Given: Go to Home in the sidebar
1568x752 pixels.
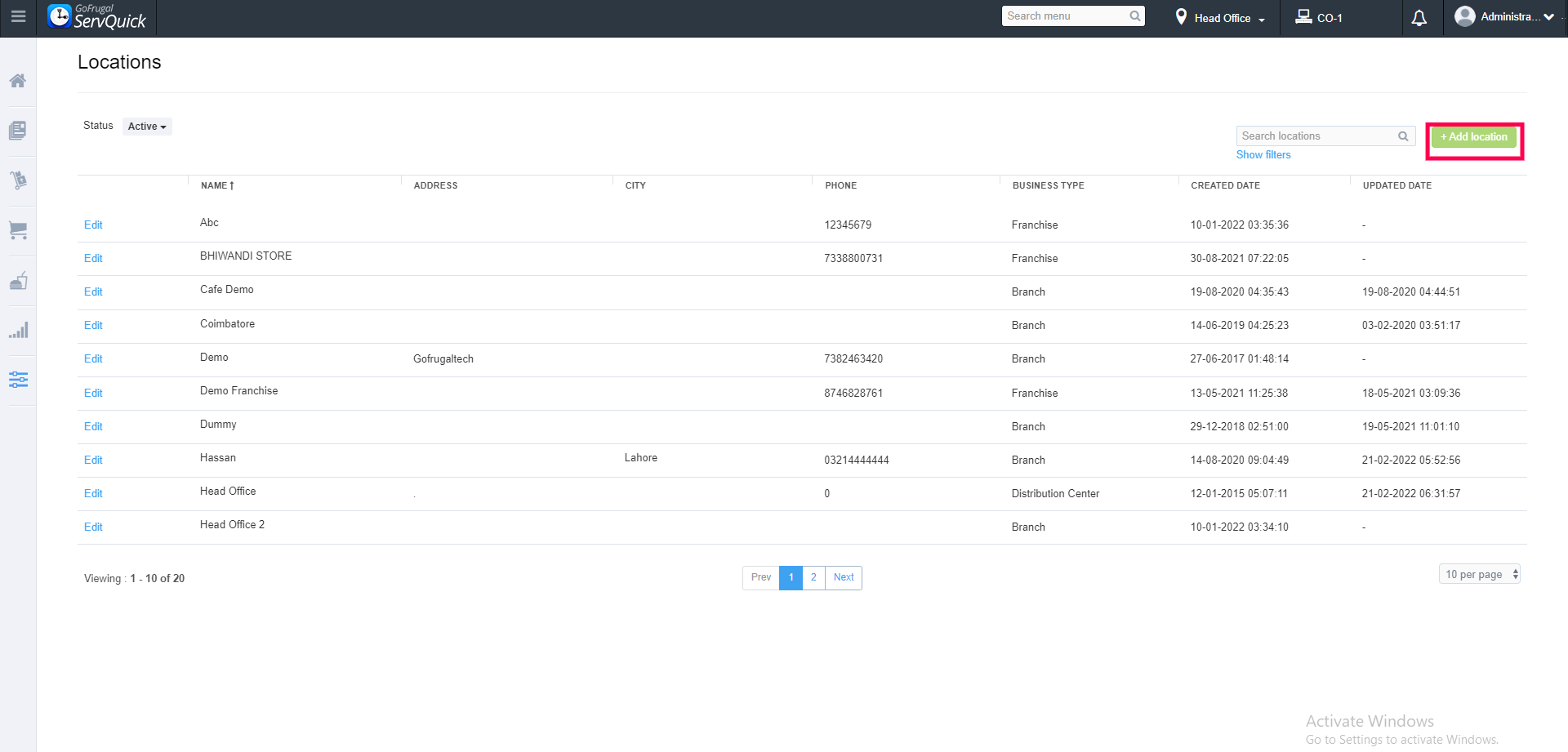Looking at the screenshot, I should [18, 81].
